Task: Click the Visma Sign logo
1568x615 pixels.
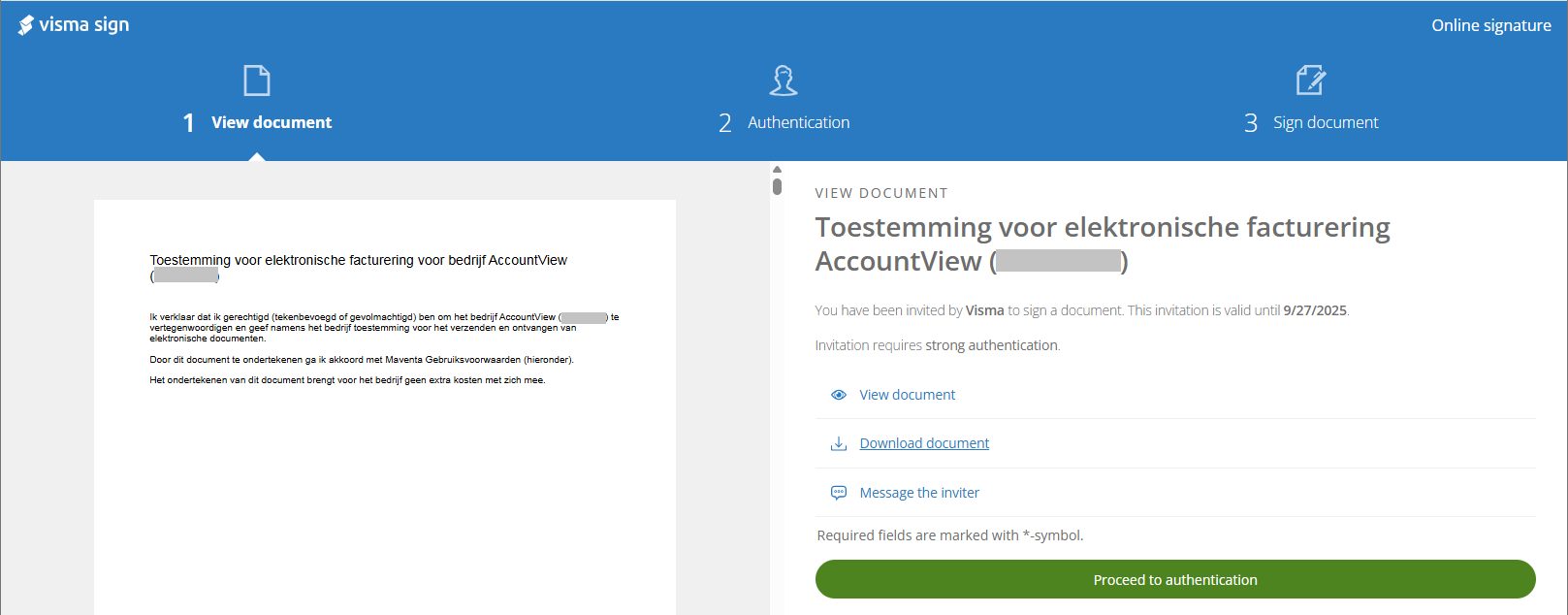Action: tap(74, 25)
